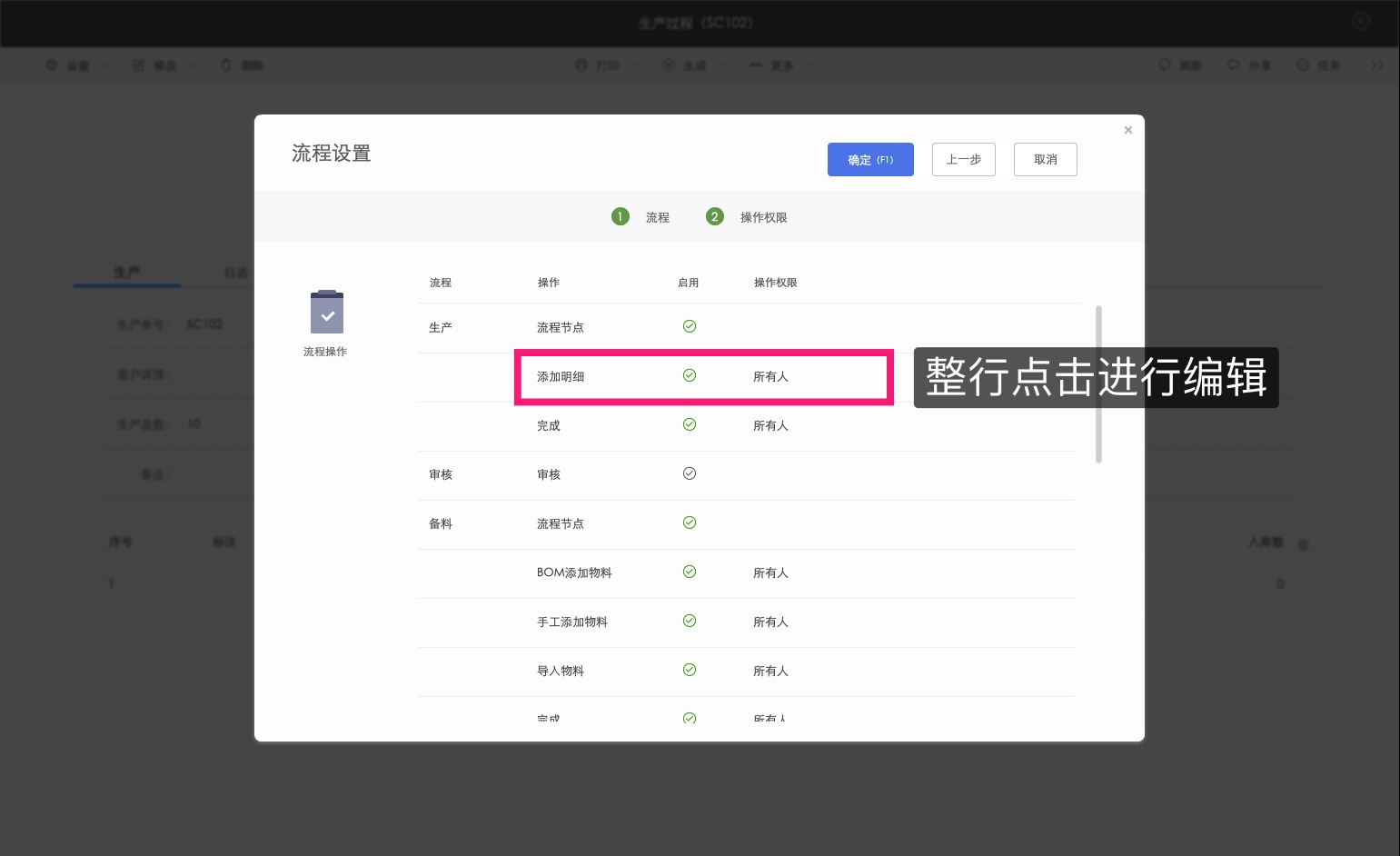Switch to the 生产 tab

pos(126,272)
